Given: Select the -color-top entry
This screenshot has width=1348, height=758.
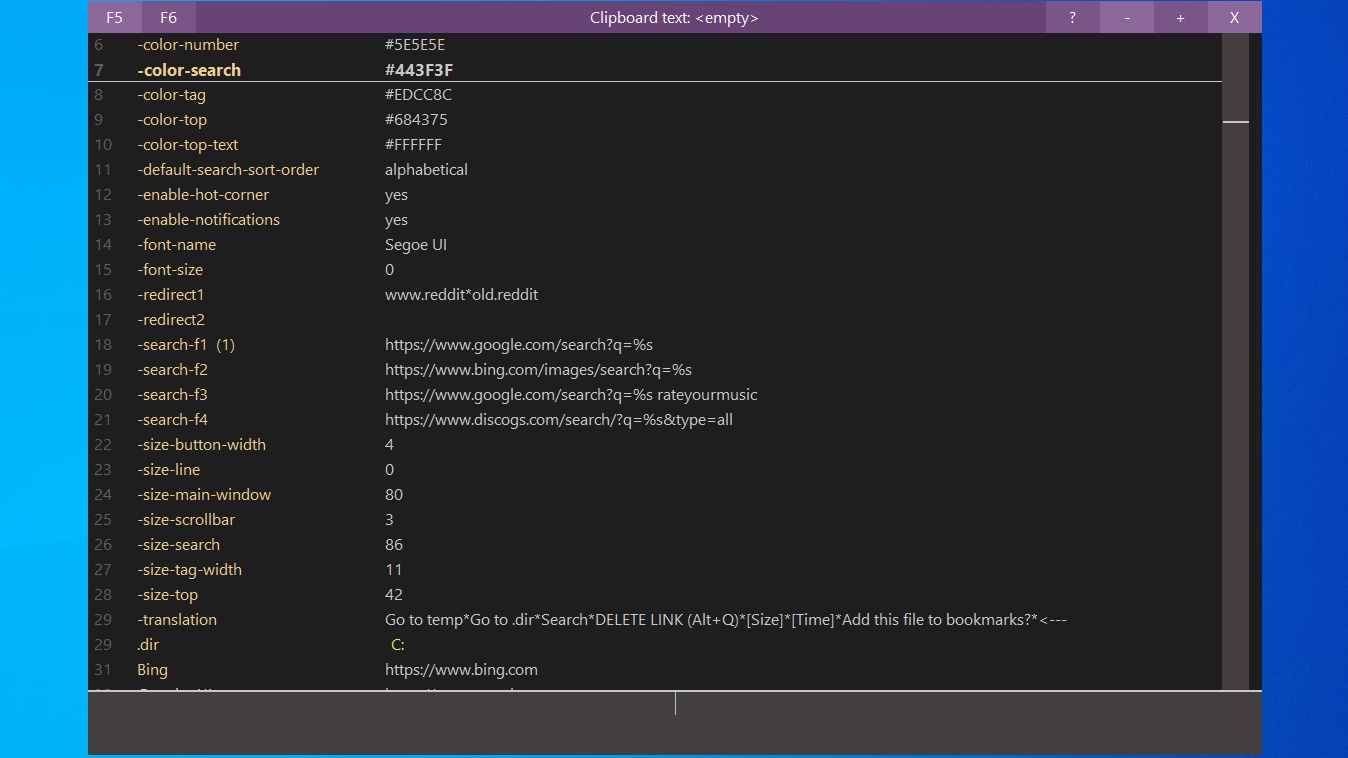Looking at the screenshot, I should [x=172, y=120].
